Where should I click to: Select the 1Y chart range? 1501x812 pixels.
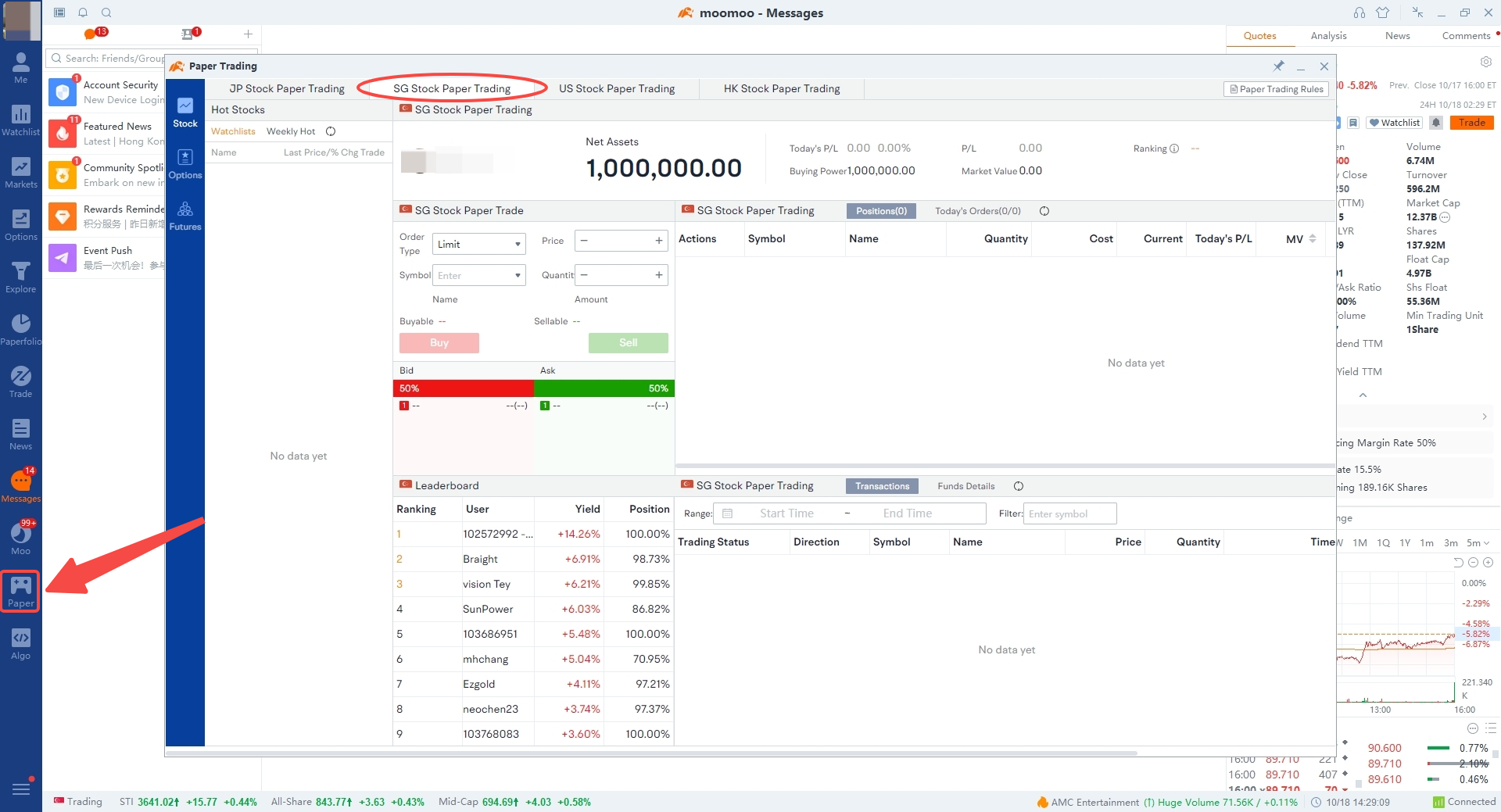[x=1405, y=543]
